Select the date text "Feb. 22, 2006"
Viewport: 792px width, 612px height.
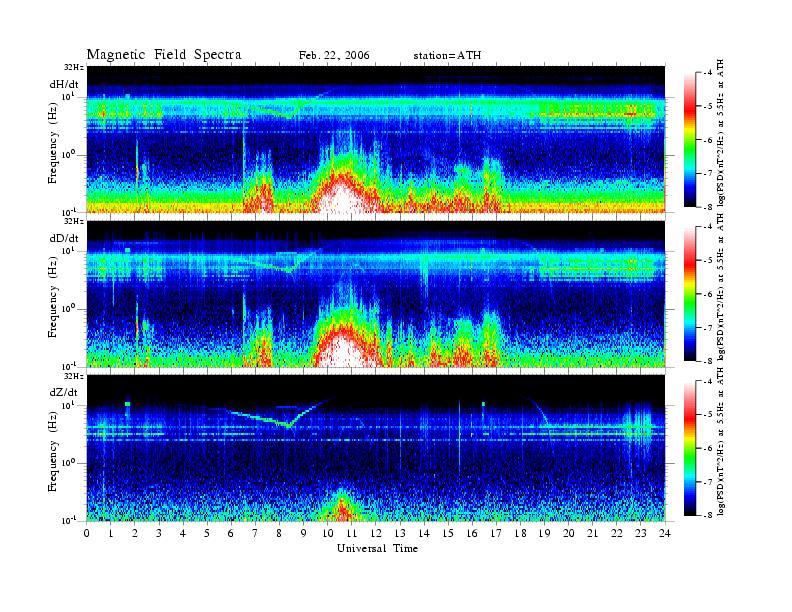point(334,55)
